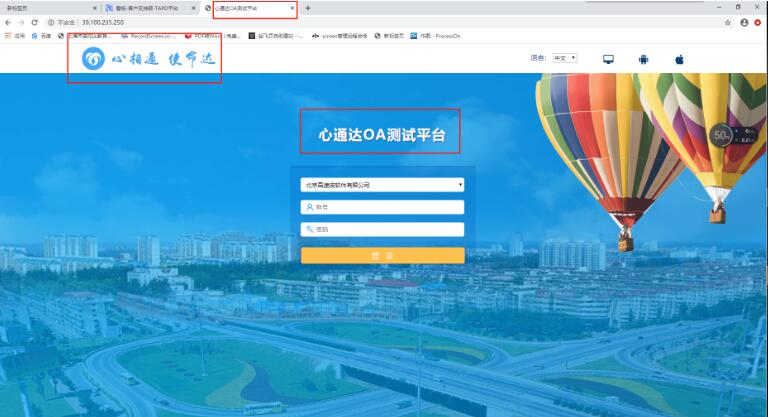Click the blue circular site logo
Screen dimensions: 768x417
click(x=93, y=59)
